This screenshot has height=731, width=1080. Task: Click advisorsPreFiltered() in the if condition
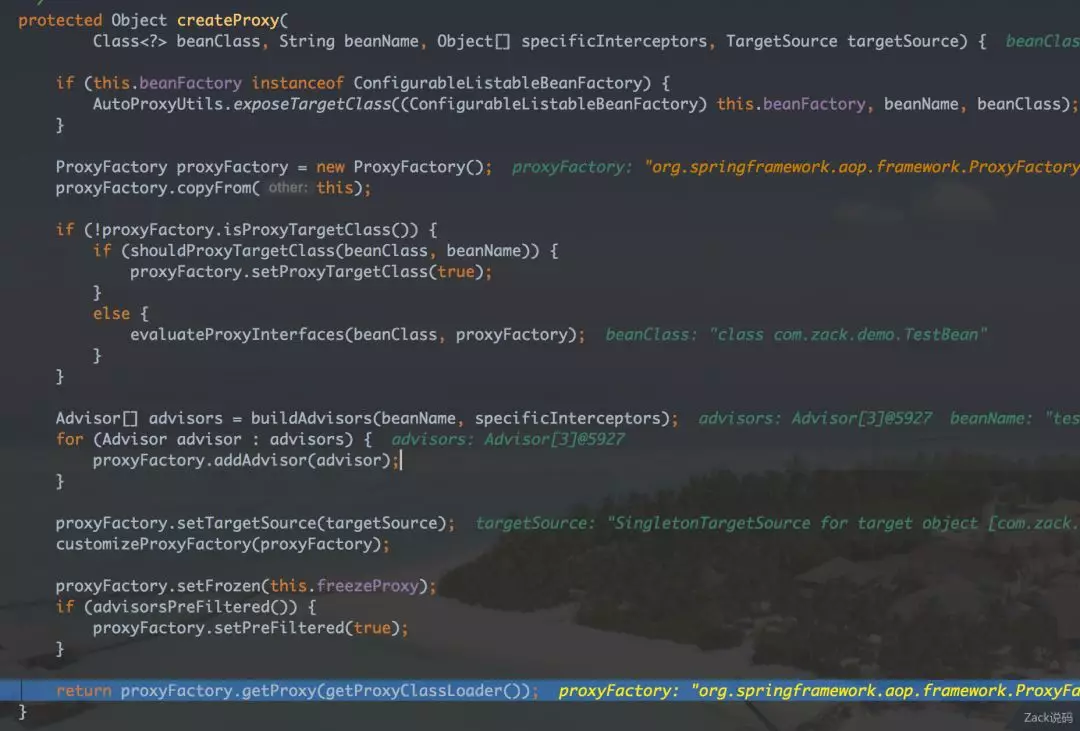pos(191,607)
